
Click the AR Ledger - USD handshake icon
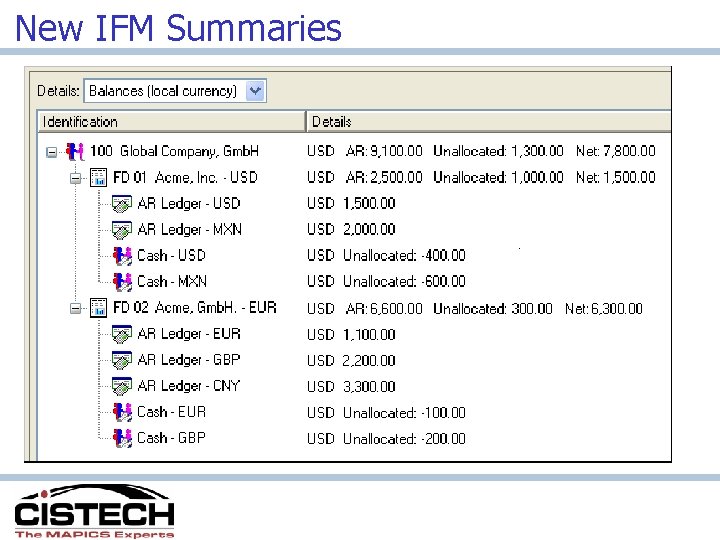122,204
